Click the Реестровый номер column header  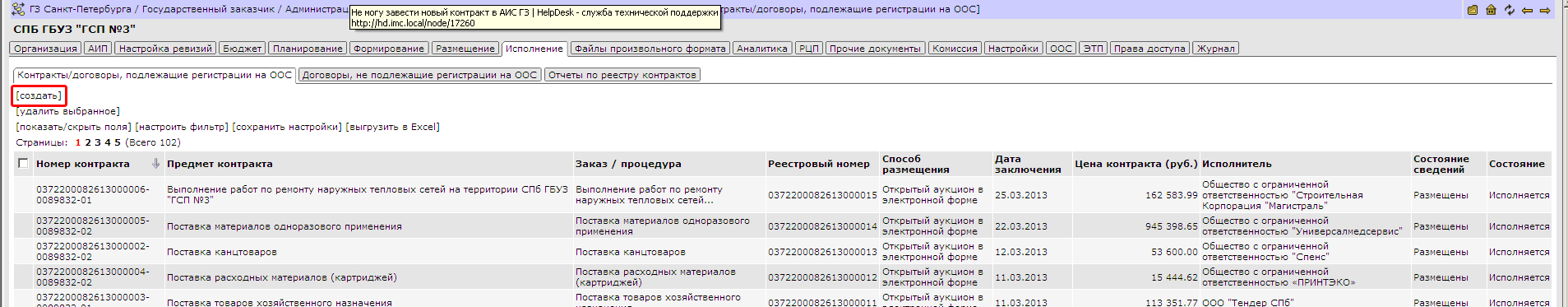click(819, 164)
